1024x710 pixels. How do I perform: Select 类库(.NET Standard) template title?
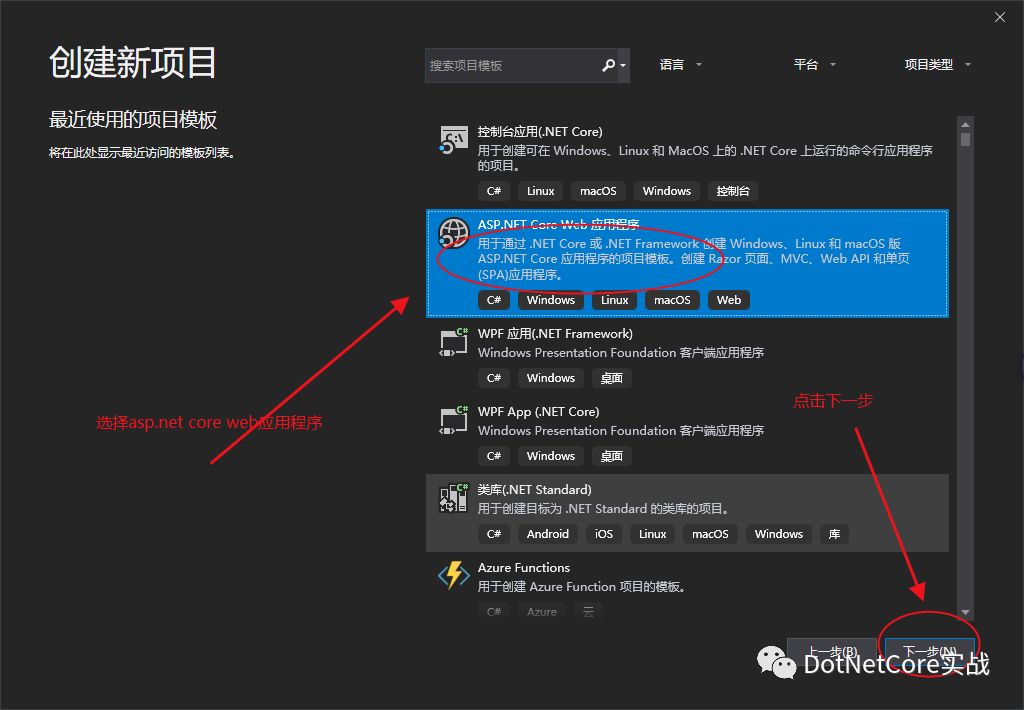click(x=534, y=490)
